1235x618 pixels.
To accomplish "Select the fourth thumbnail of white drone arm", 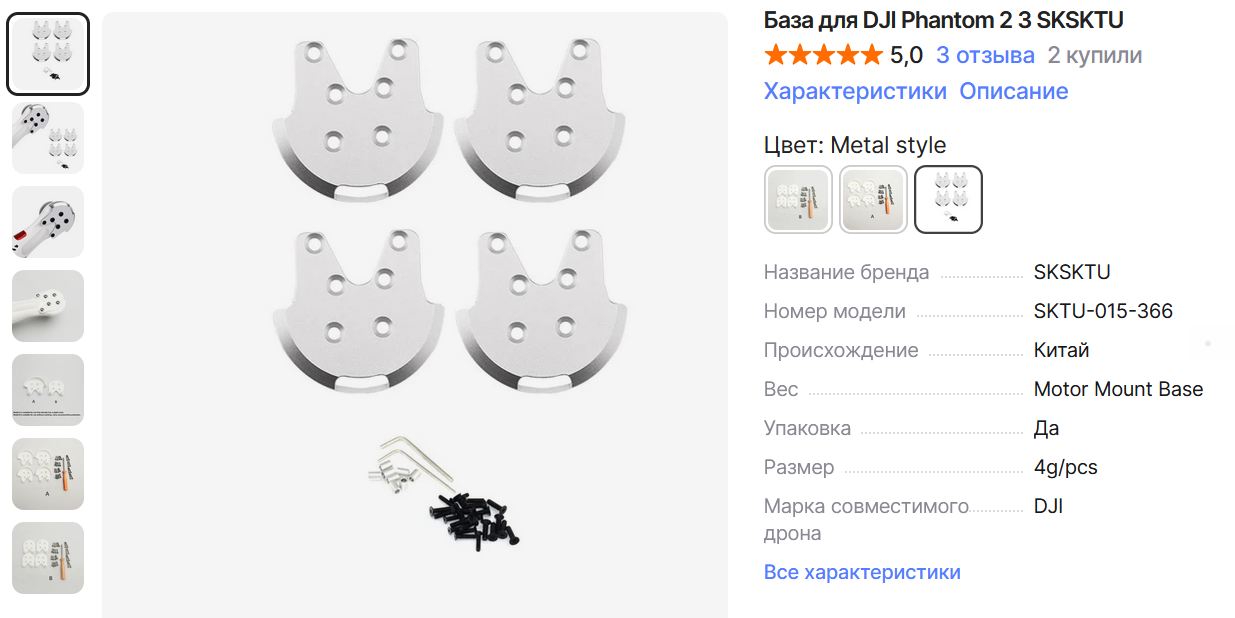I will tap(48, 306).
